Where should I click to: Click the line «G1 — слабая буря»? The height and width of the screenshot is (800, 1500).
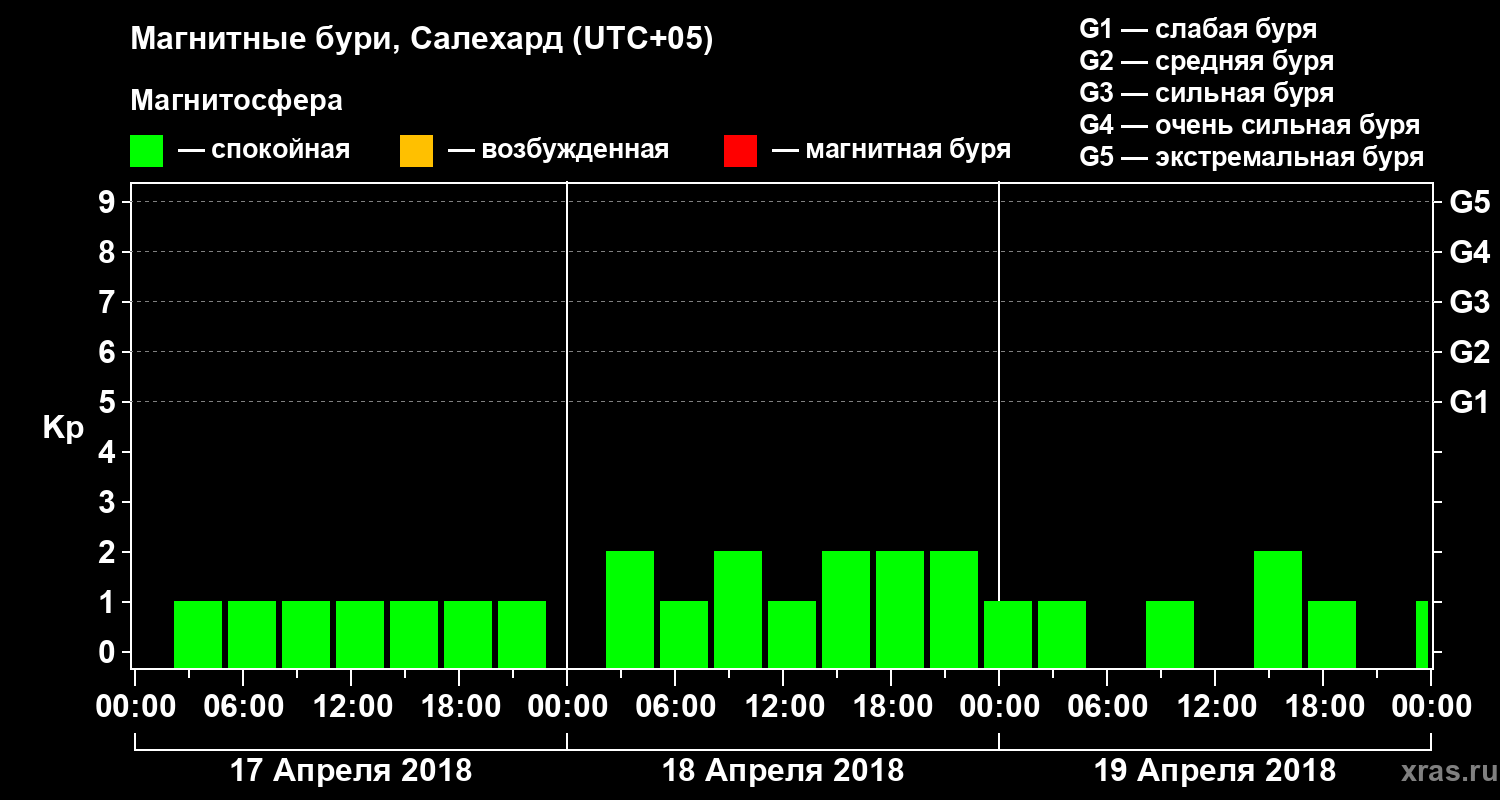coord(1198,29)
